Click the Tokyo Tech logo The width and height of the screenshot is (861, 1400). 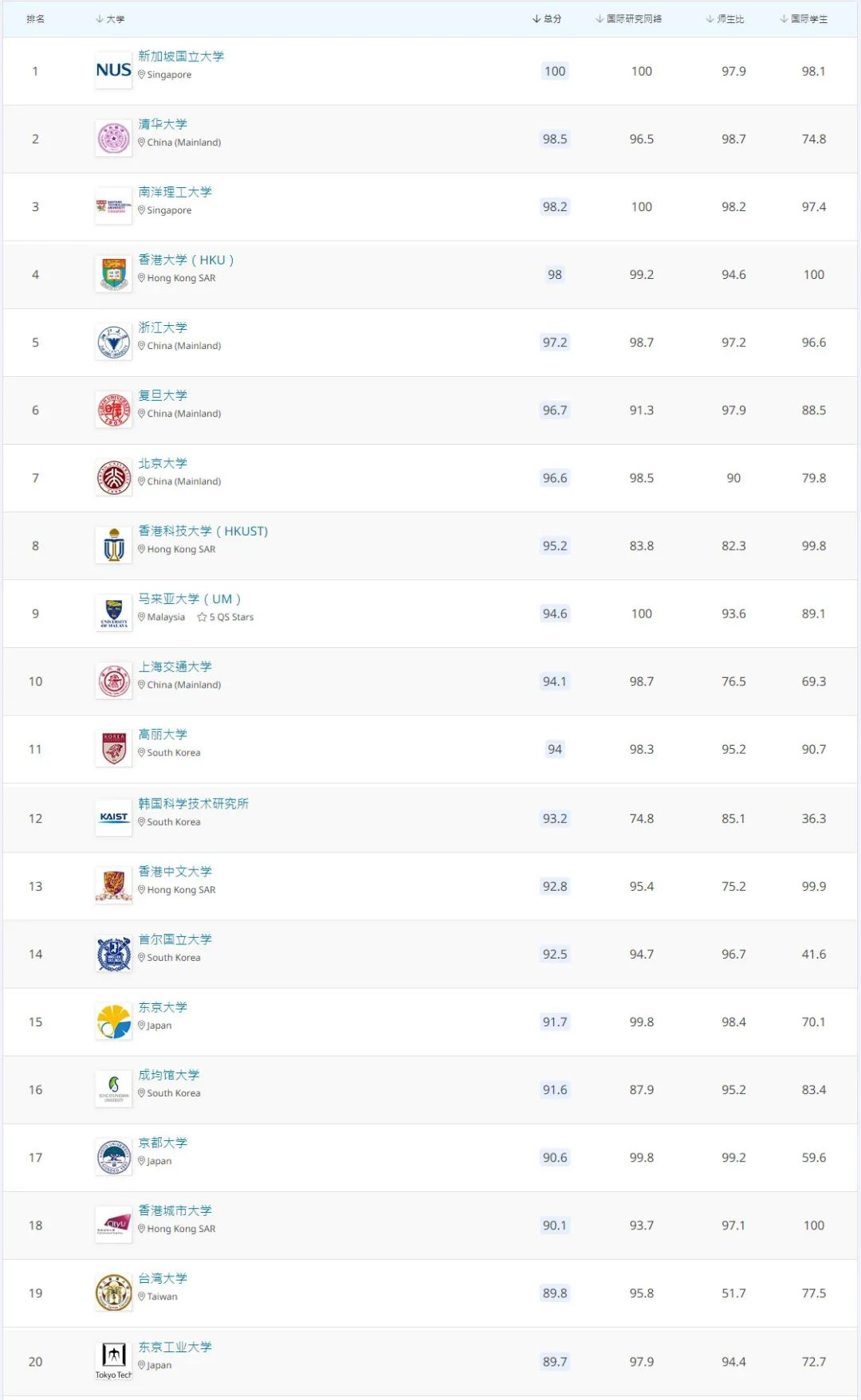click(113, 1359)
